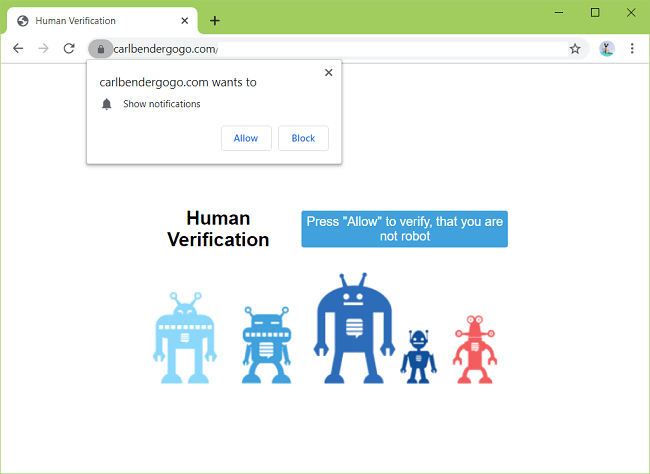The image size is (650, 474).
Task: Click the red robot figure
Action: point(475,349)
